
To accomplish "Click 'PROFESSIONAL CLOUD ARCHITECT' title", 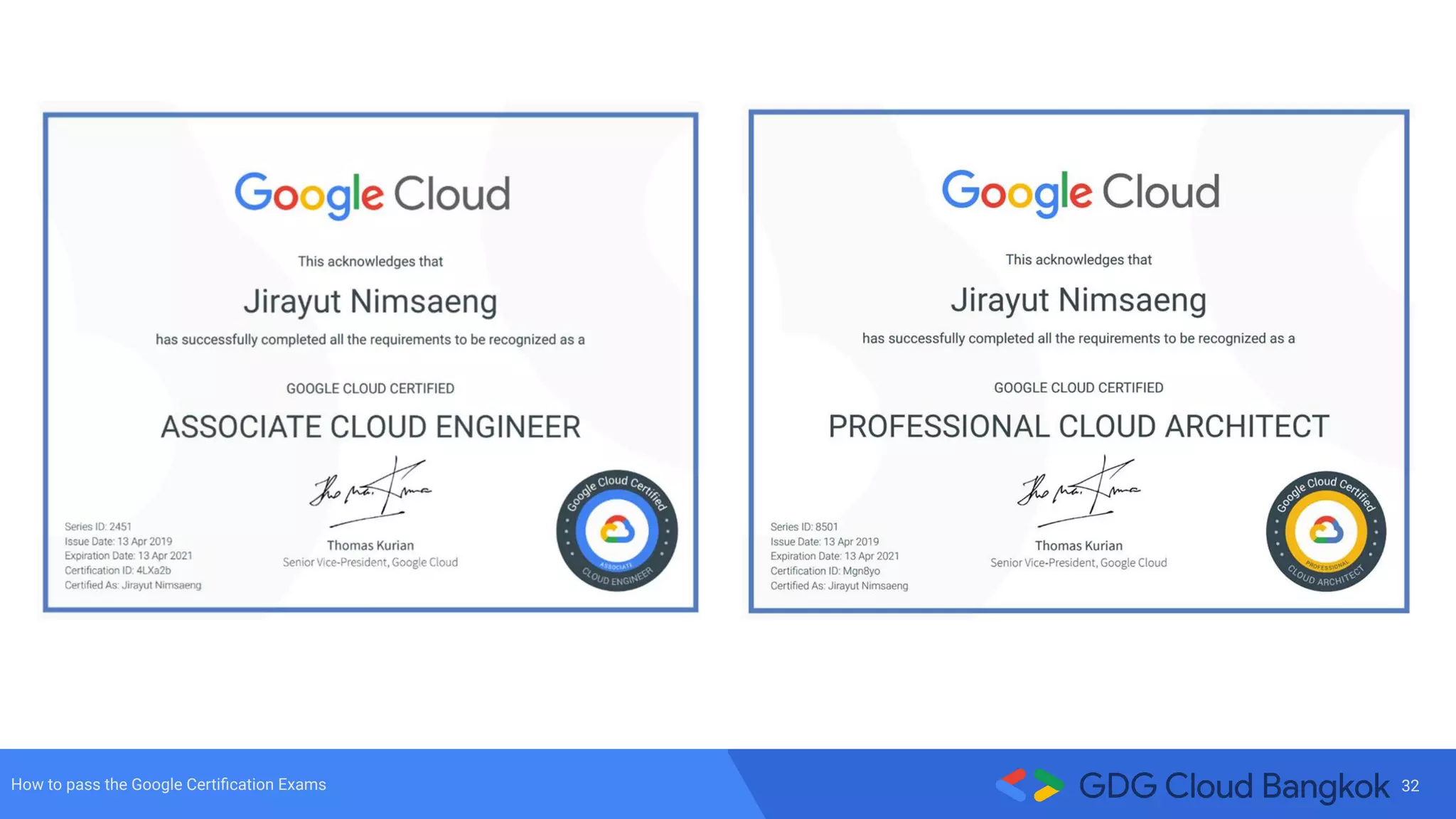I will [1078, 426].
